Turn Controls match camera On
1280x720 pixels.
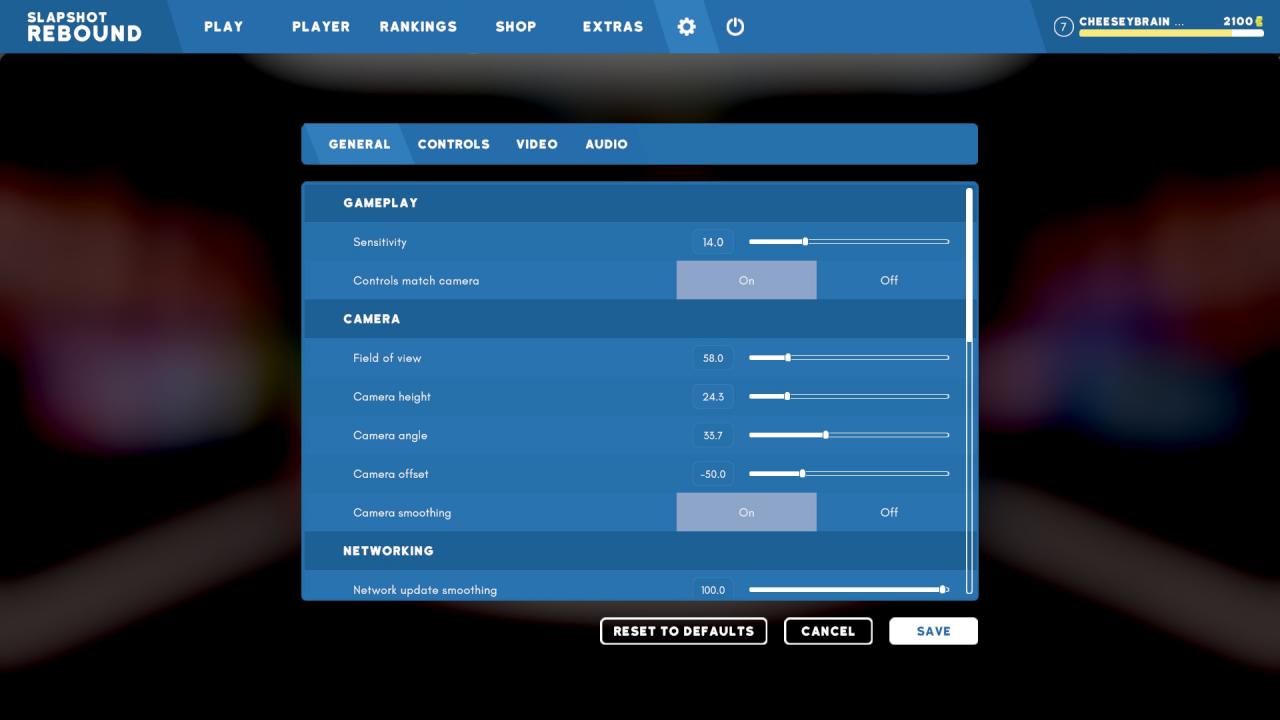(746, 281)
